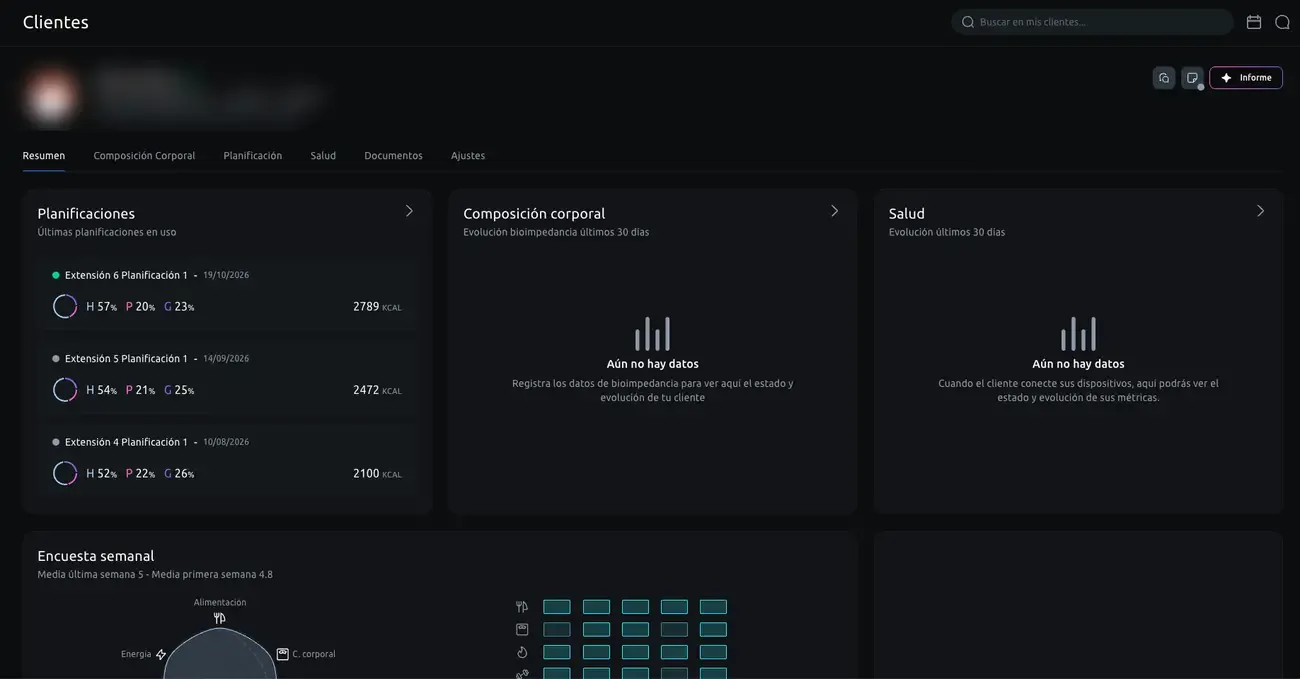Viewport: 1300px width, 679px height.
Task: Open the Ajustes tab
Action: coord(468,156)
